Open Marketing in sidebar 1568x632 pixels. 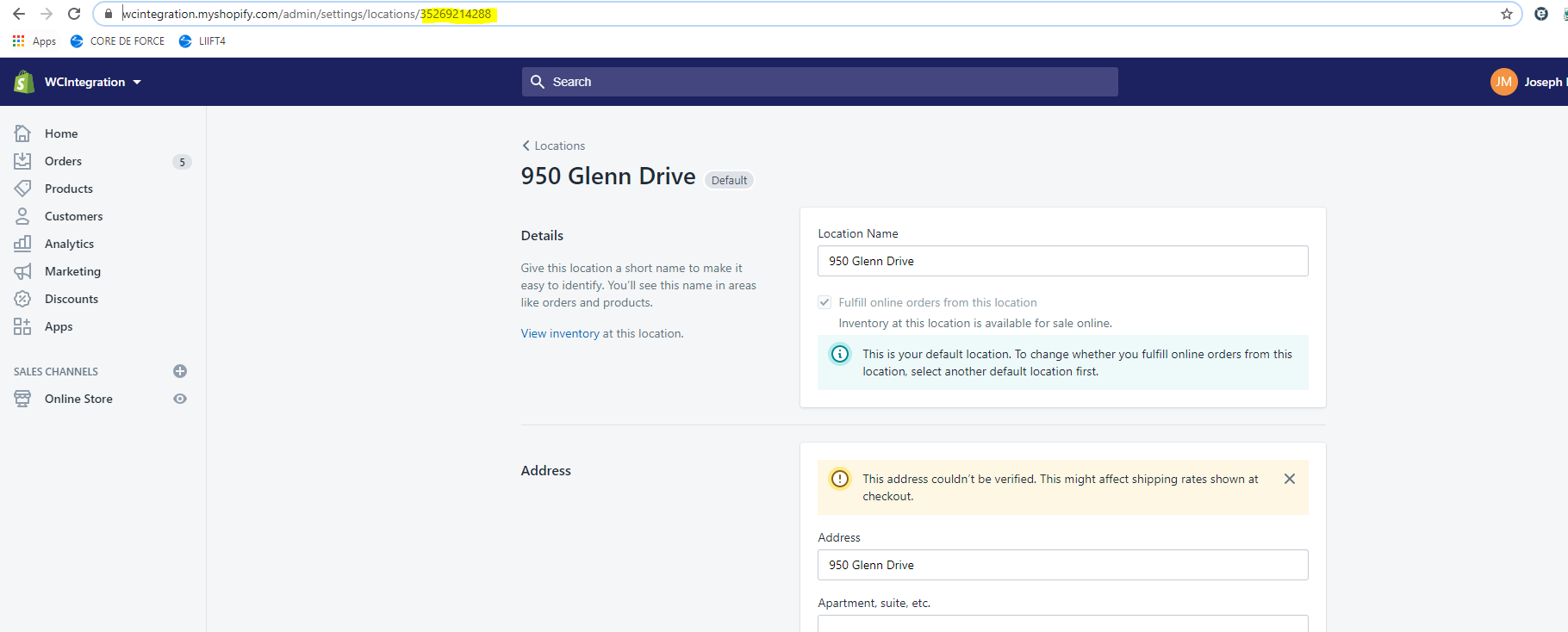tap(72, 271)
